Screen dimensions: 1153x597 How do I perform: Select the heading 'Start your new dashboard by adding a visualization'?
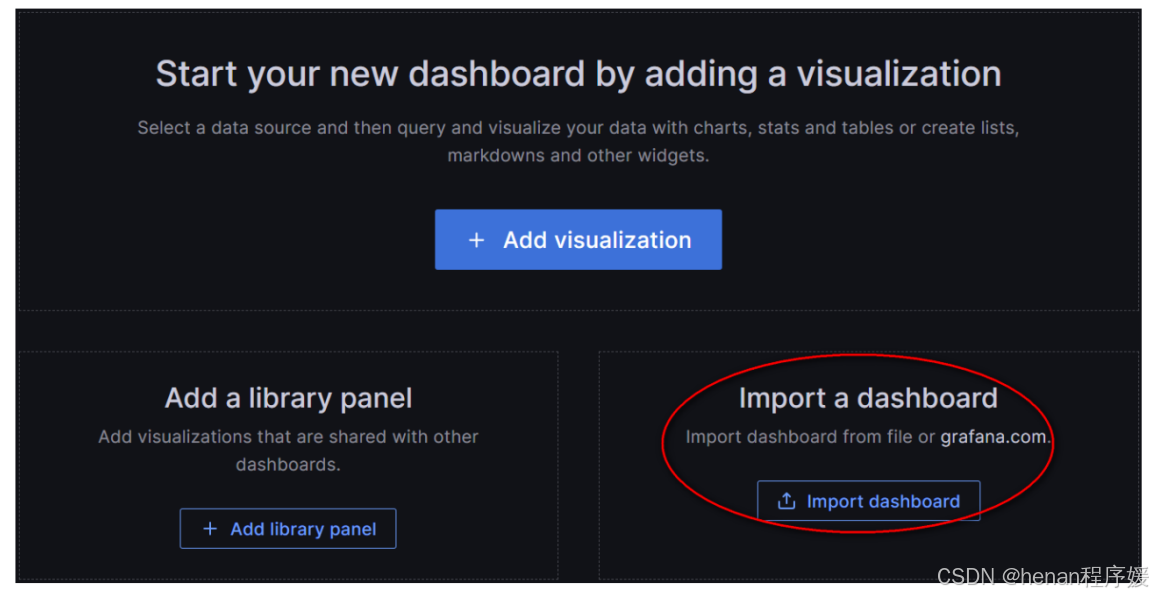(578, 74)
